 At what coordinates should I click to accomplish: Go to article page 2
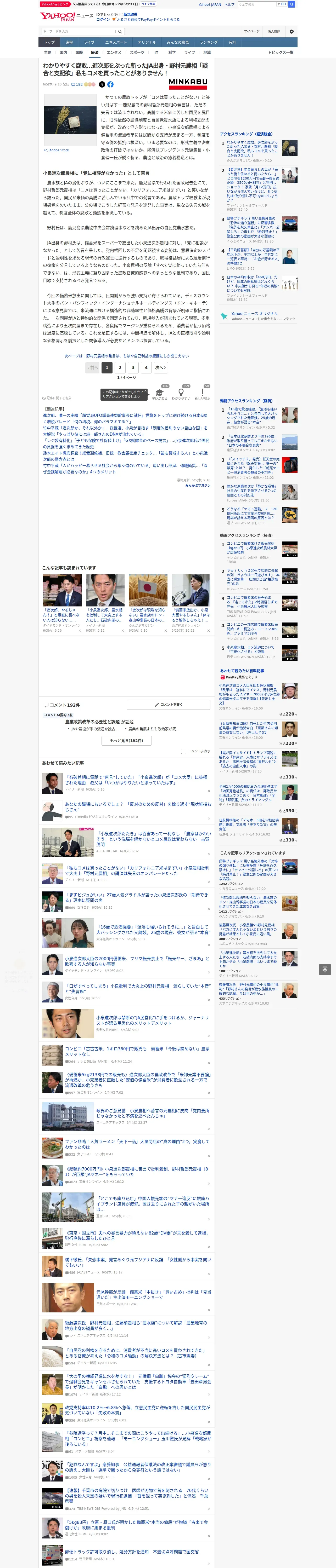click(120, 368)
